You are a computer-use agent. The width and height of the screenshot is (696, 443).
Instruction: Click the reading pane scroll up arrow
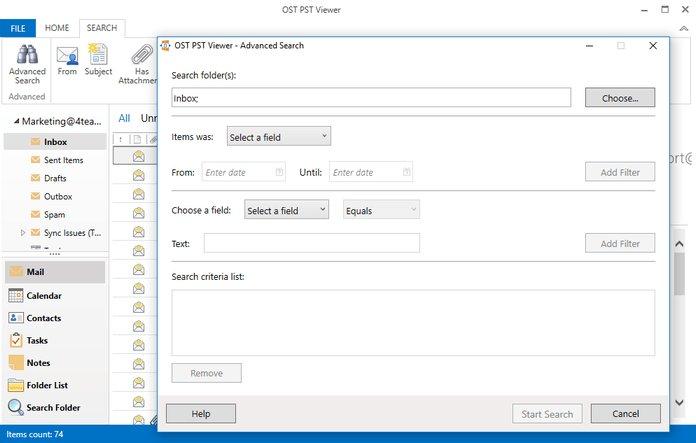(679, 244)
